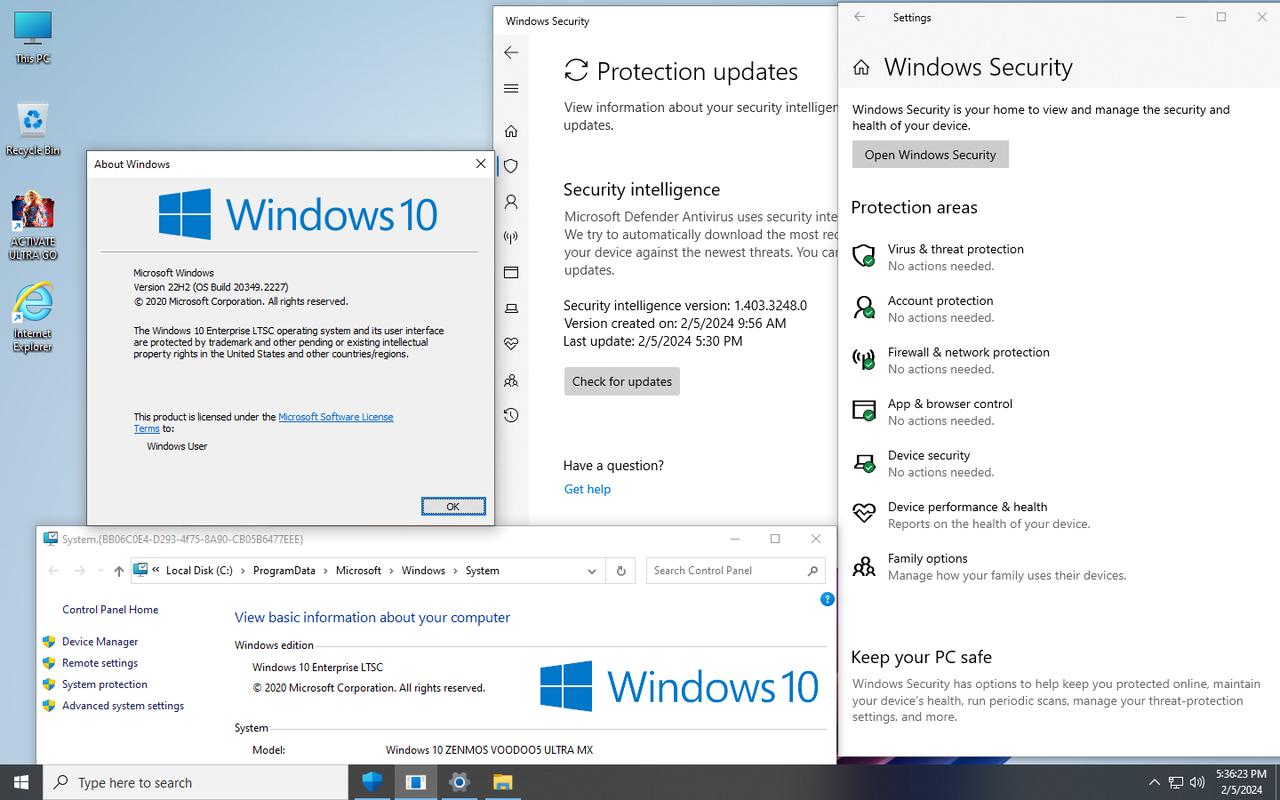
Task: Click back arrow in Windows Security window
Action: 511,53
